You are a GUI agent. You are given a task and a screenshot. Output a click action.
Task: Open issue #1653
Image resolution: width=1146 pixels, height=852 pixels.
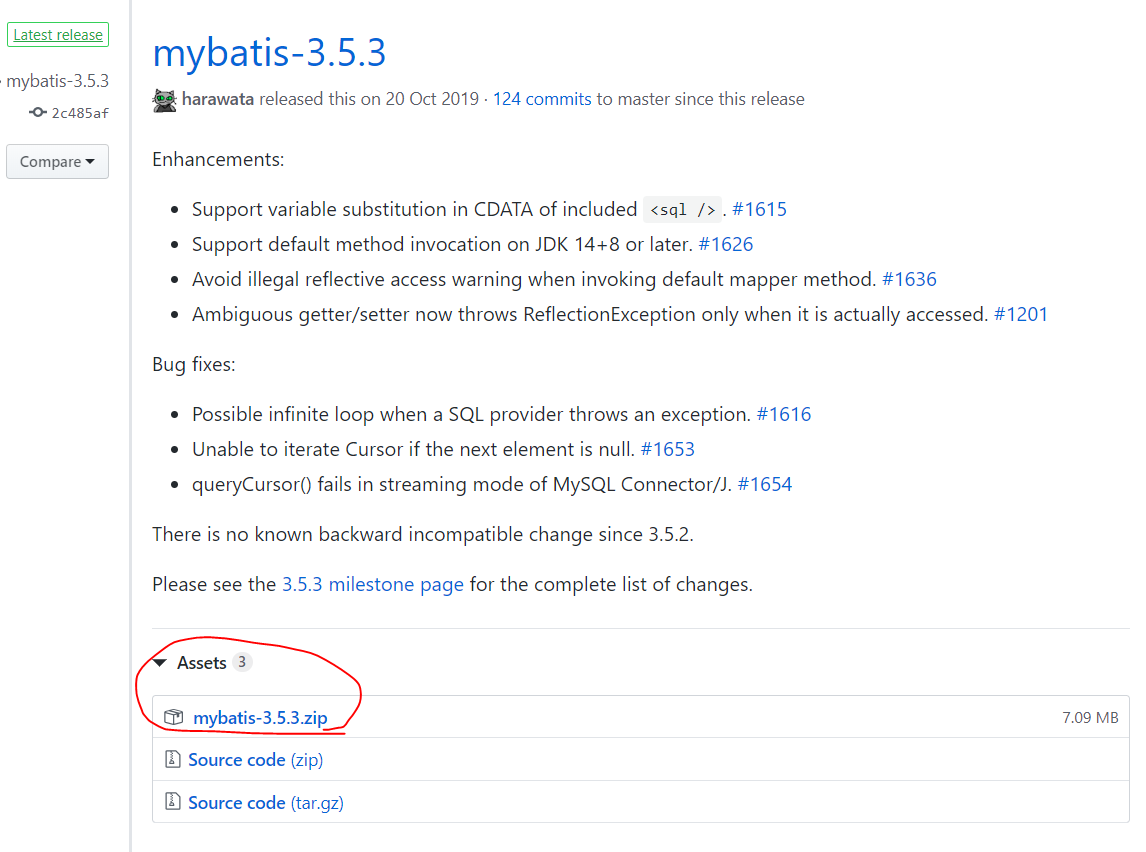(x=667, y=449)
